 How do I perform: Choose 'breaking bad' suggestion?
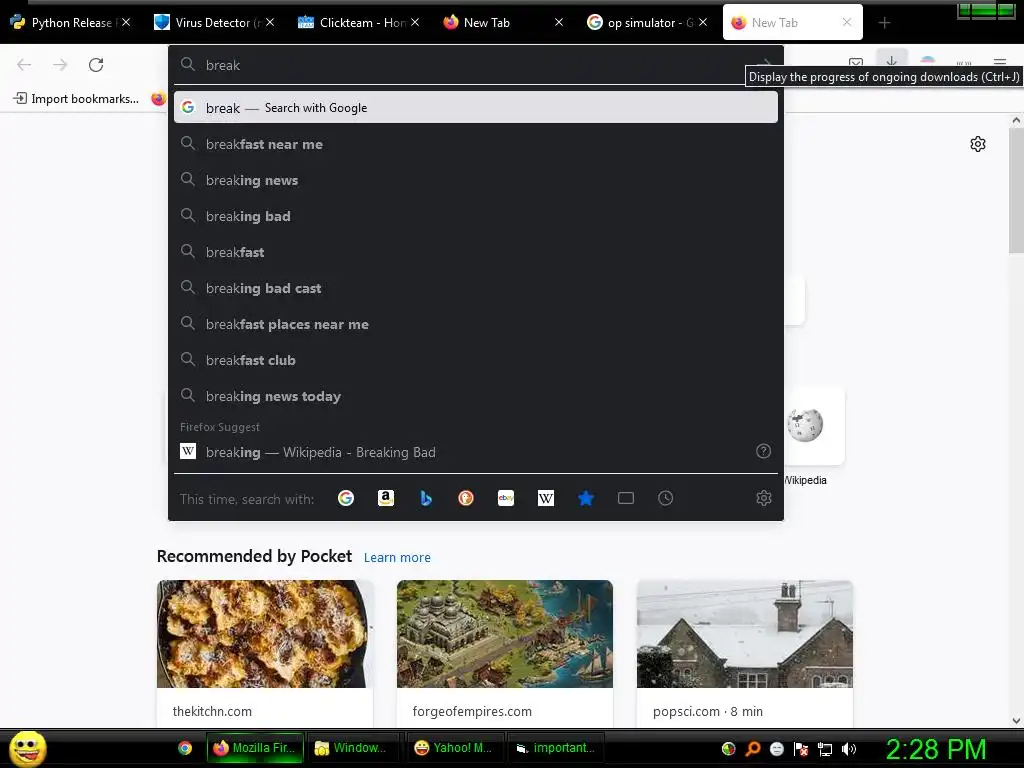click(x=475, y=216)
